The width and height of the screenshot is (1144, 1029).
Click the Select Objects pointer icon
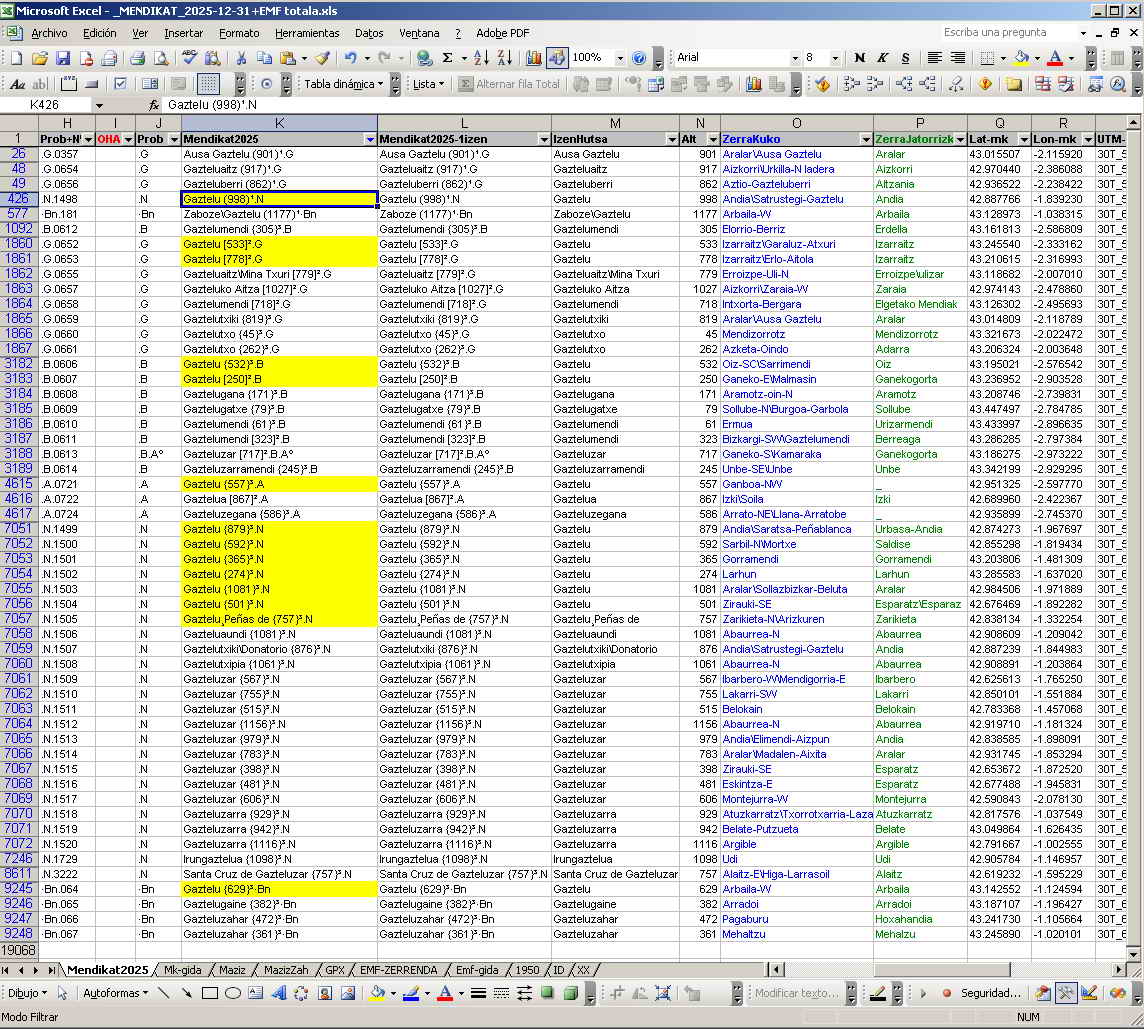tap(63, 993)
